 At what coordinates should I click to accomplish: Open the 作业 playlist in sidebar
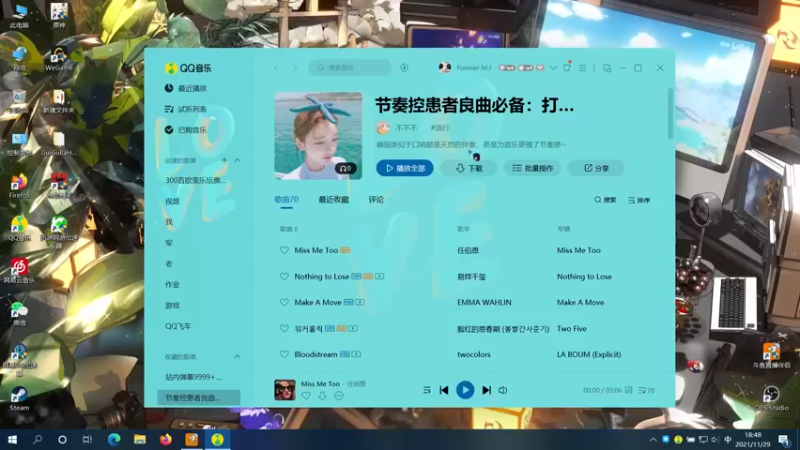coord(172,284)
